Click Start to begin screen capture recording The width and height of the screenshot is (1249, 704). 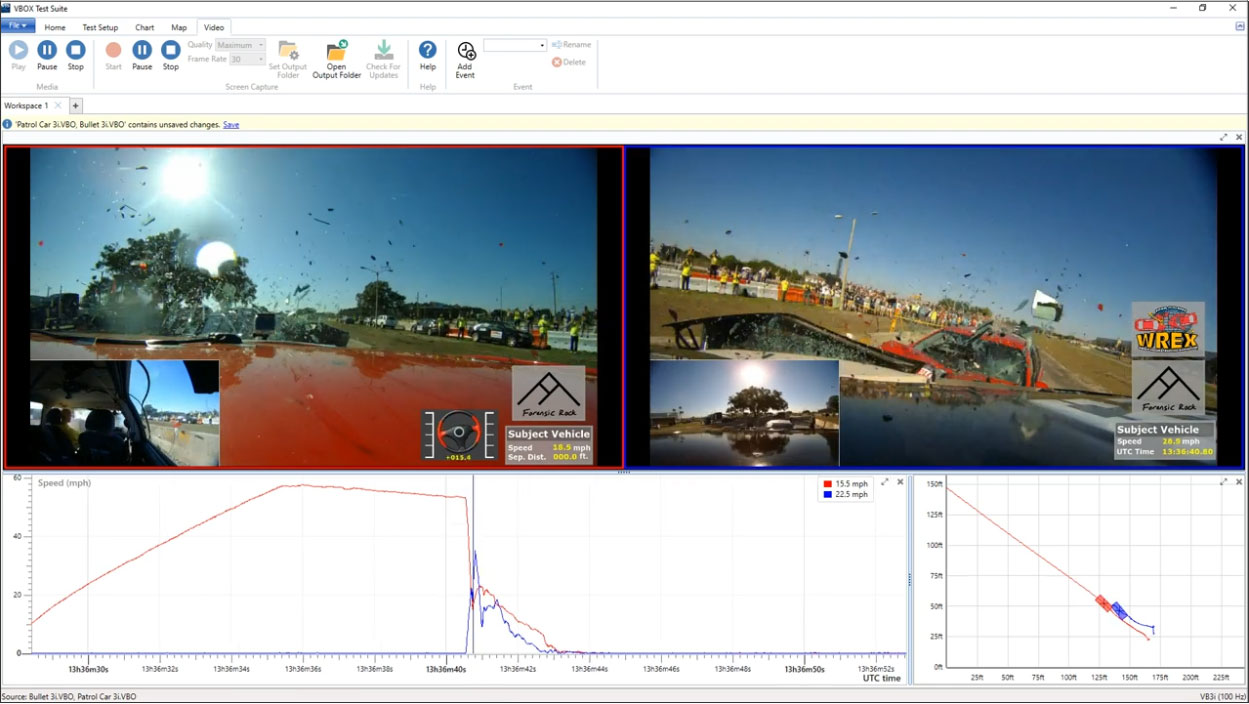(113, 52)
